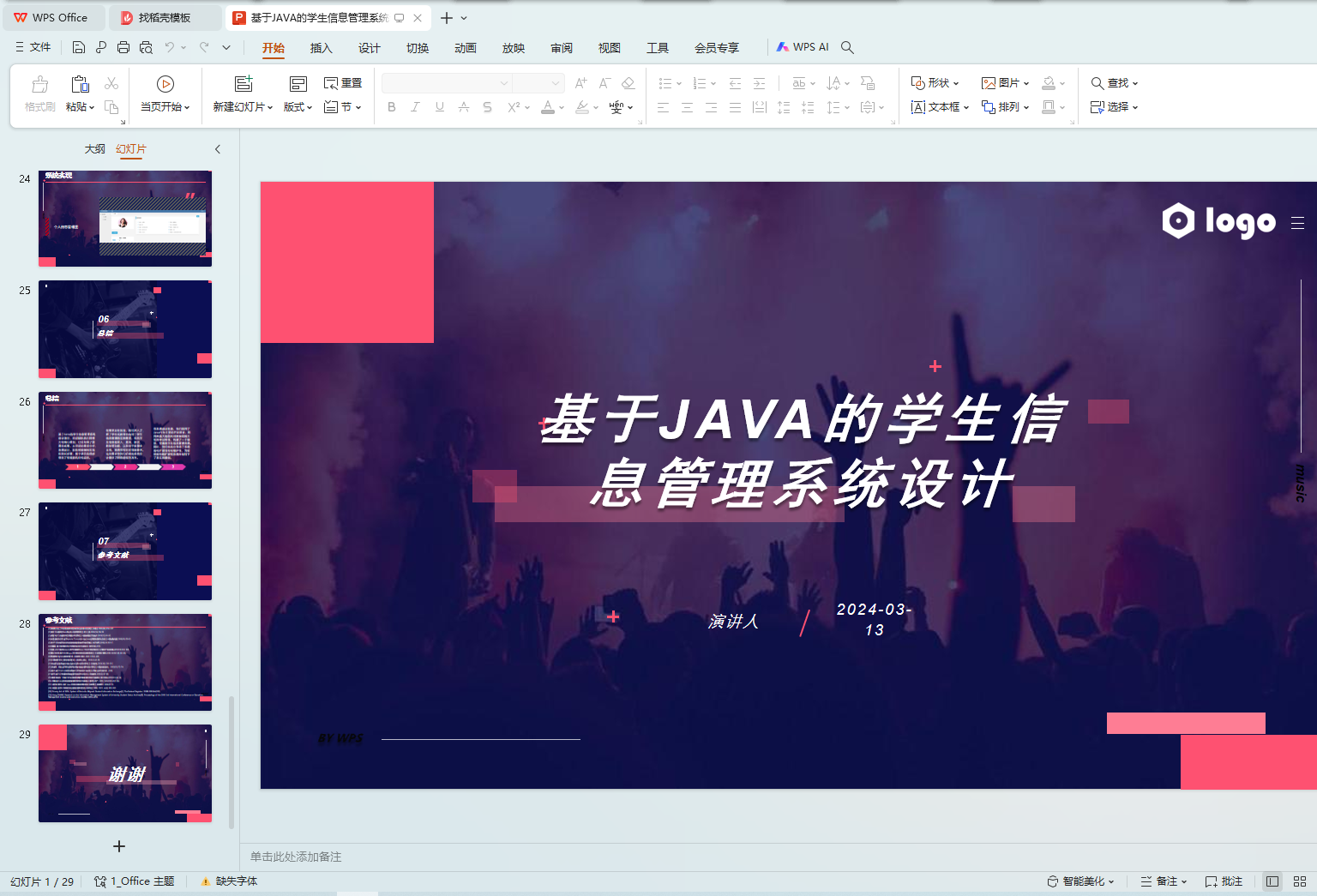Click the Redo arrow
The width and height of the screenshot is (1317, 896).
(204, 47)
